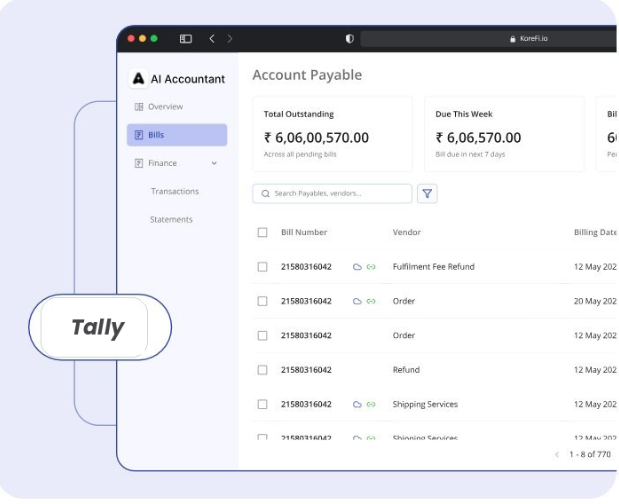619x504 pixels.
Task: Click the Bill Number column header
Action: (x=304, y=232)
